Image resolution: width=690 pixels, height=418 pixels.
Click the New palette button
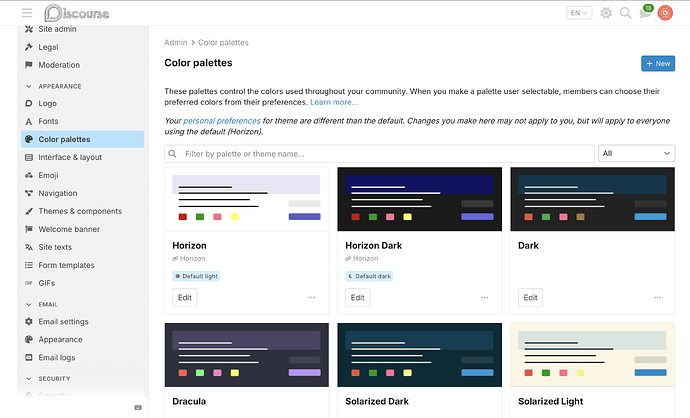[658, 63]
